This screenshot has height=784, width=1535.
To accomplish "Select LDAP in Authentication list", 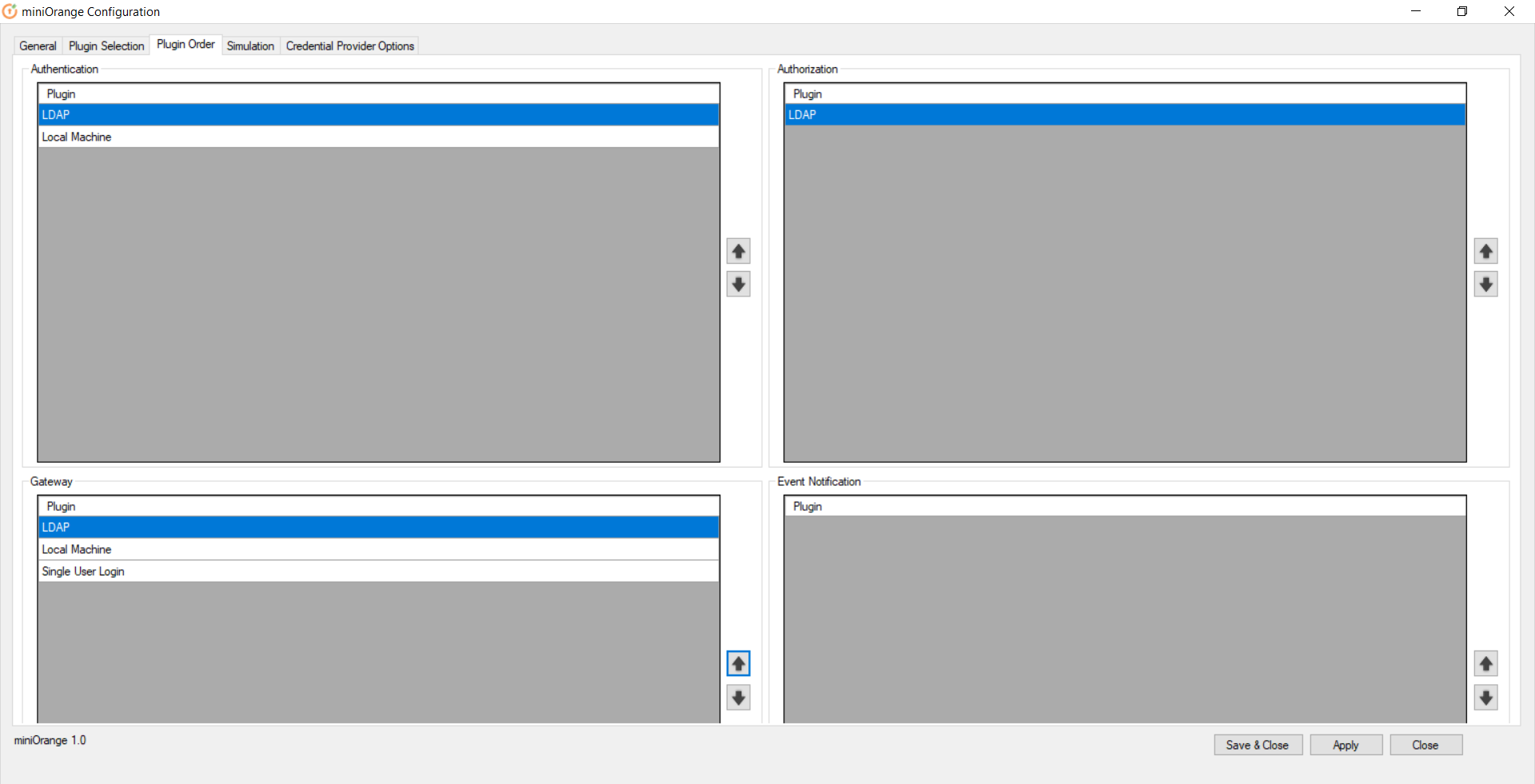I will point(378,114).
